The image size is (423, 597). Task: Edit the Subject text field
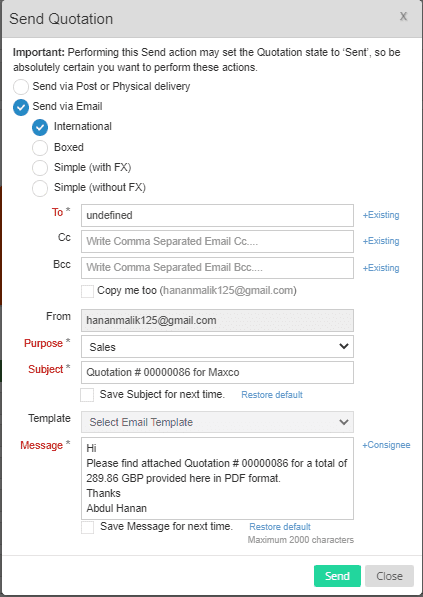pyautogui.click(x=217, y=372)
